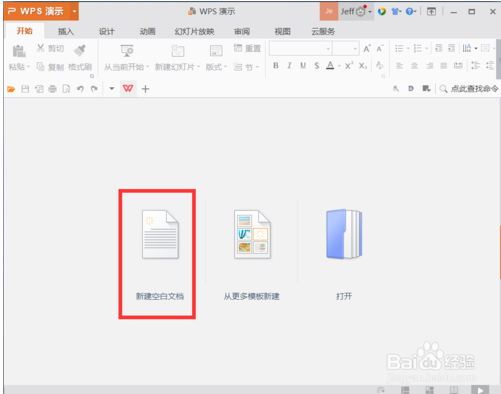Image resolution: width=501 pixels, height=394 pixels.
Task: Toggle distributed paragraph alignment
Action: click(x=458, y=66)
